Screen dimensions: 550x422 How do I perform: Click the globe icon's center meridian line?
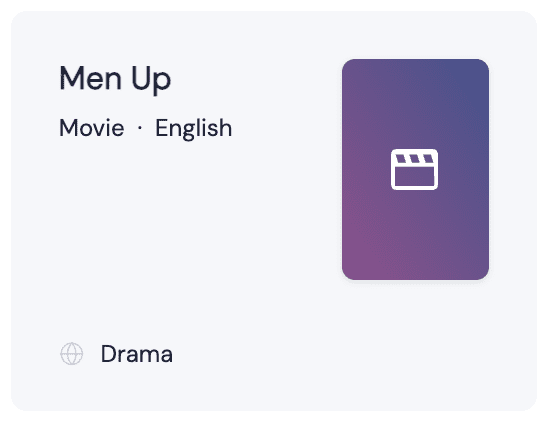coord(72,354)
